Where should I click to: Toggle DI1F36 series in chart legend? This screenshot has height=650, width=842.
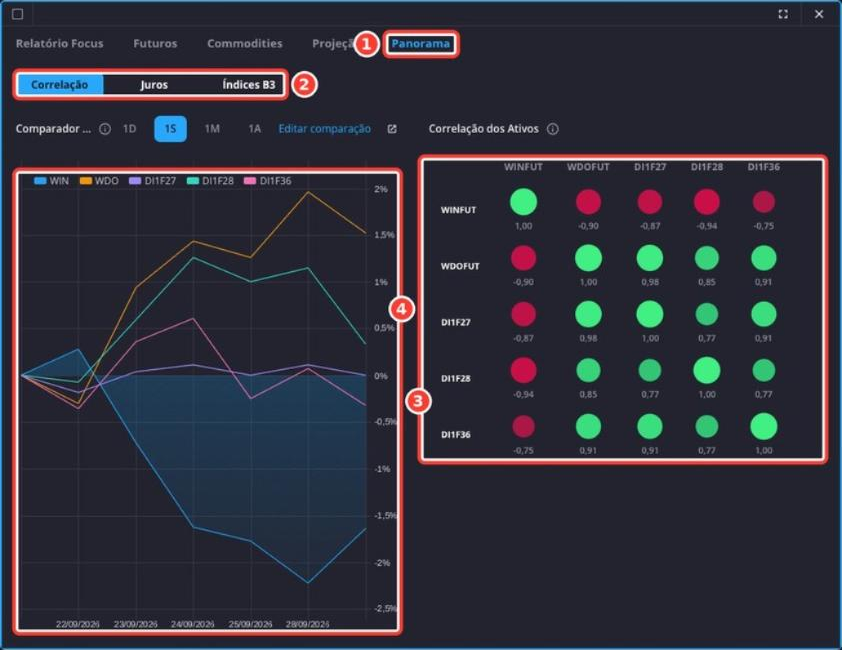tap(268, 181)
